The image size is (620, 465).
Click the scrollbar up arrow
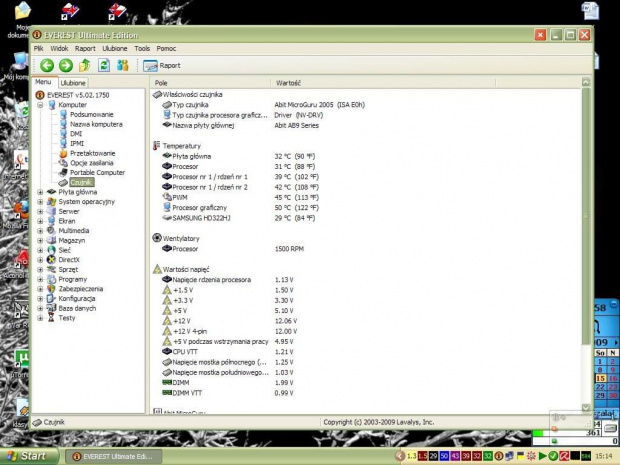[586, 82]
